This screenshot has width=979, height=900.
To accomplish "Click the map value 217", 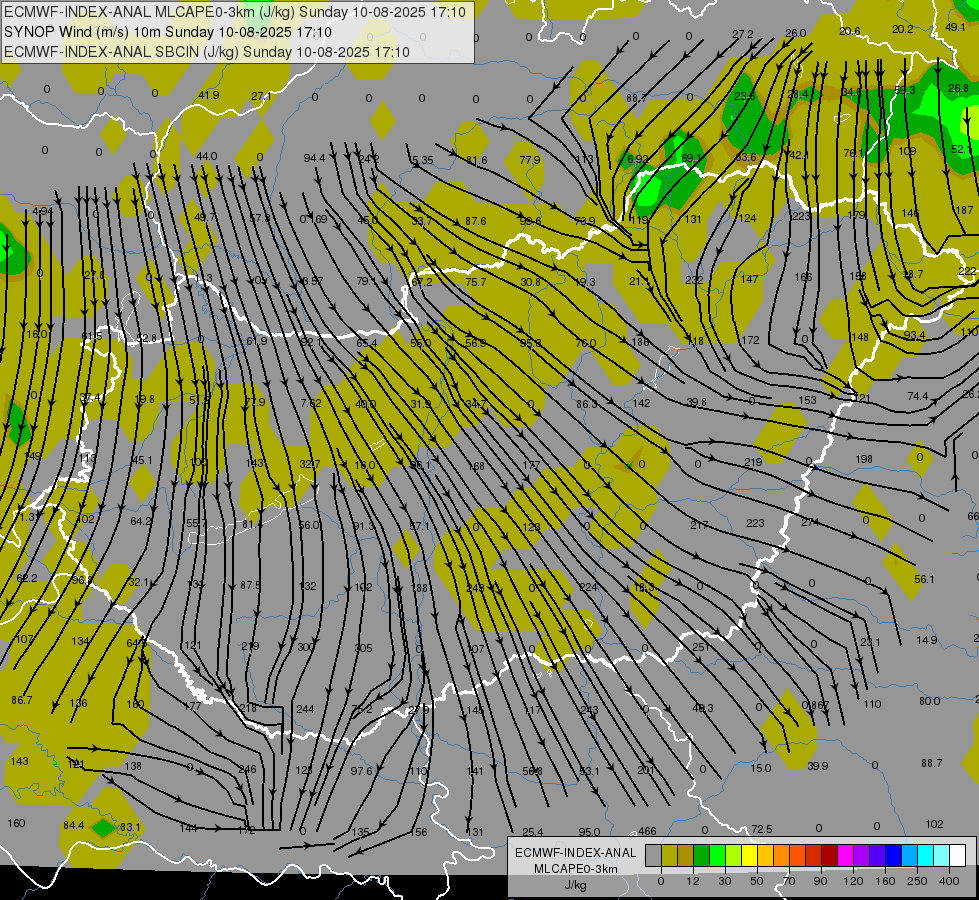I will click(699, 525).
